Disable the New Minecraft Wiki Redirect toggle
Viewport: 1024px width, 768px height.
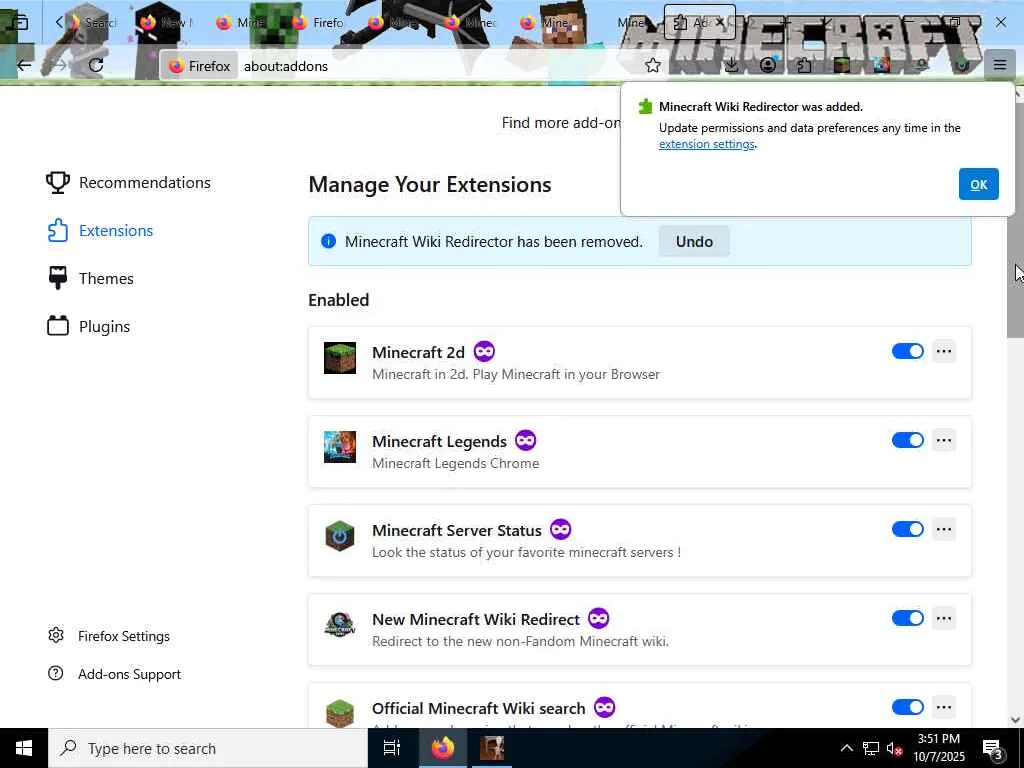908,618
